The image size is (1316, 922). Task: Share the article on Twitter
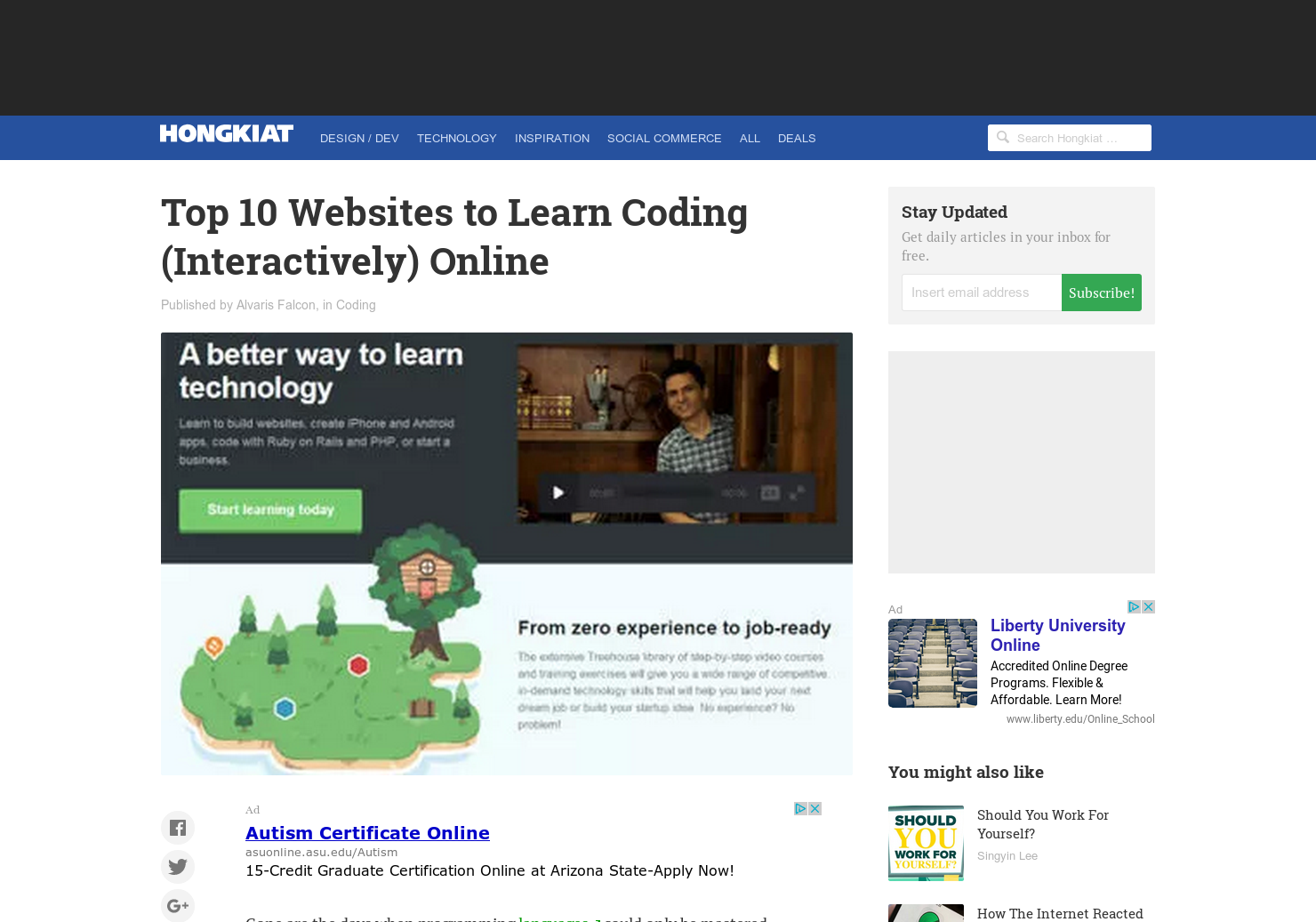(178, 866)
